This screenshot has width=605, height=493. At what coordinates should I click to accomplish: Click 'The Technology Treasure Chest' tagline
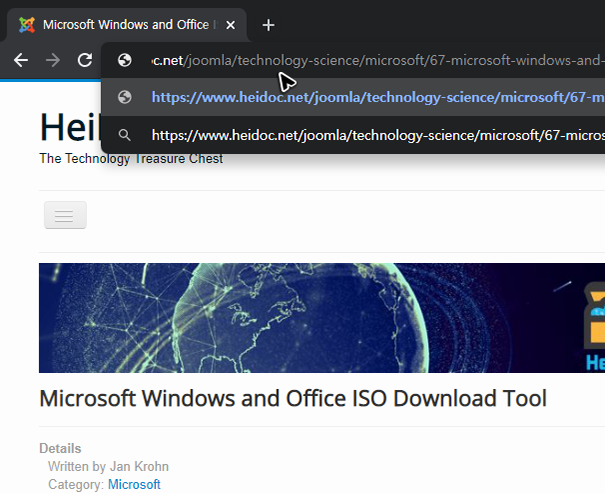pyautogui.click(x=131, y=159)
